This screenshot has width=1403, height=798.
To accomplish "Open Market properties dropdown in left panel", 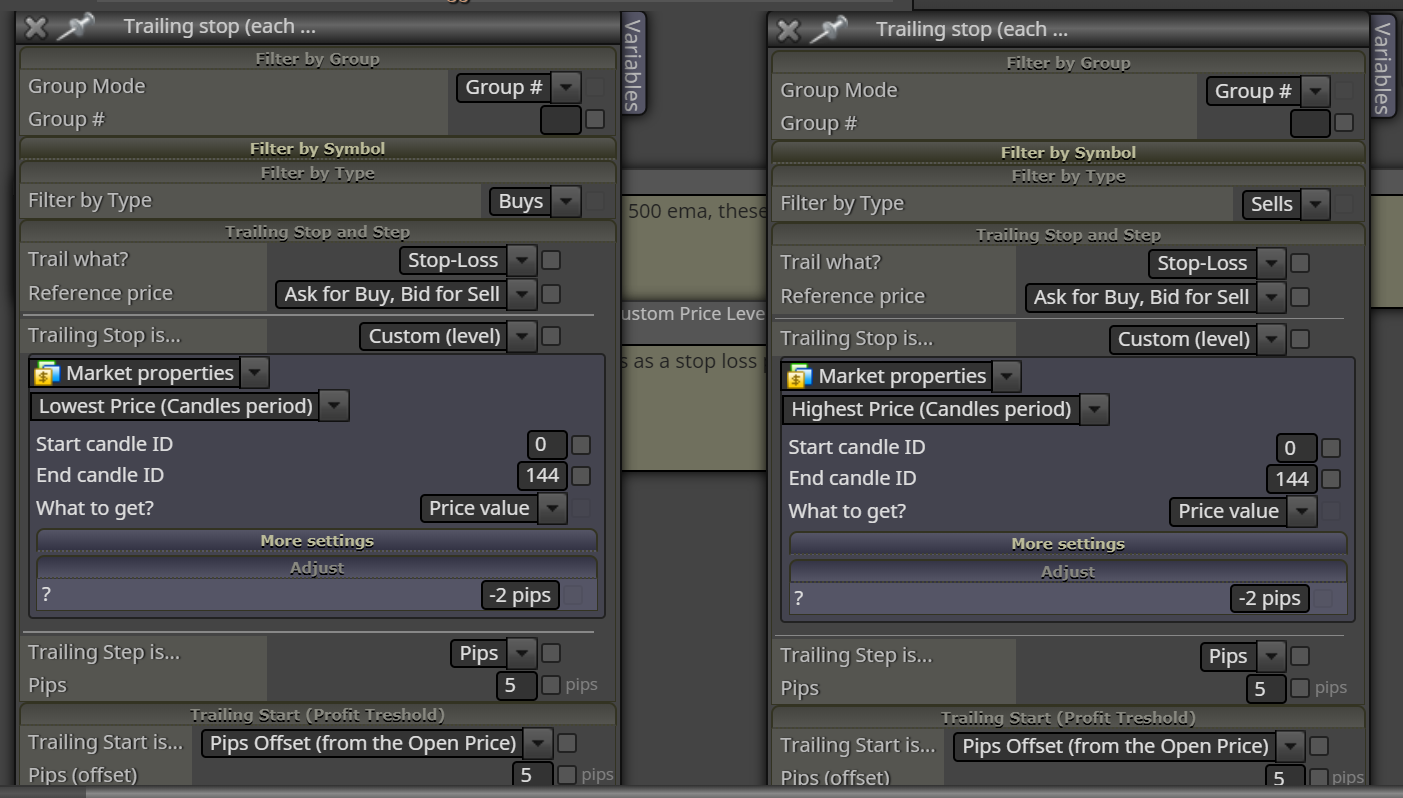I will click(255, 373).
